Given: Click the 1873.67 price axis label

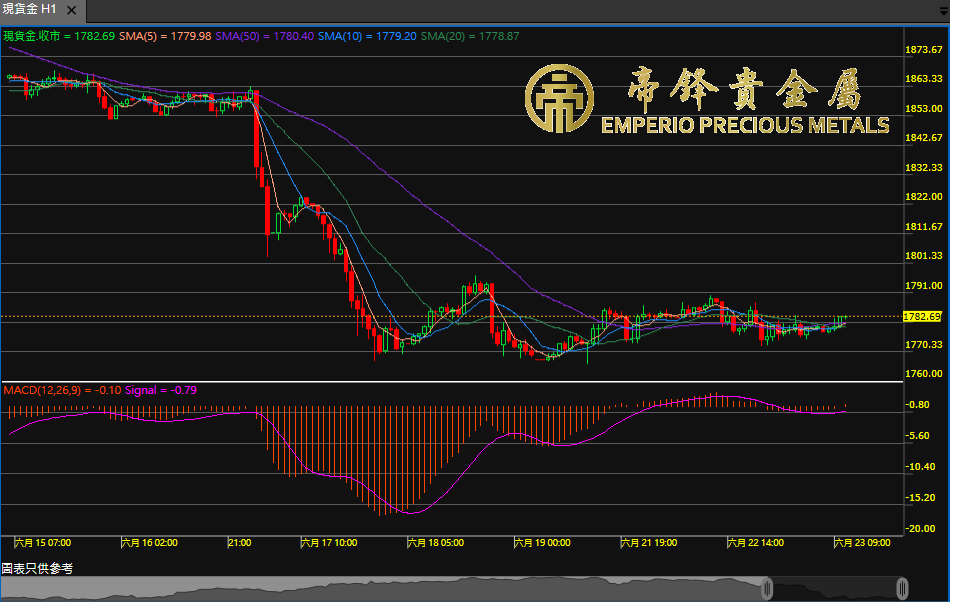Looking at the screenshot, I should (923, 50).
